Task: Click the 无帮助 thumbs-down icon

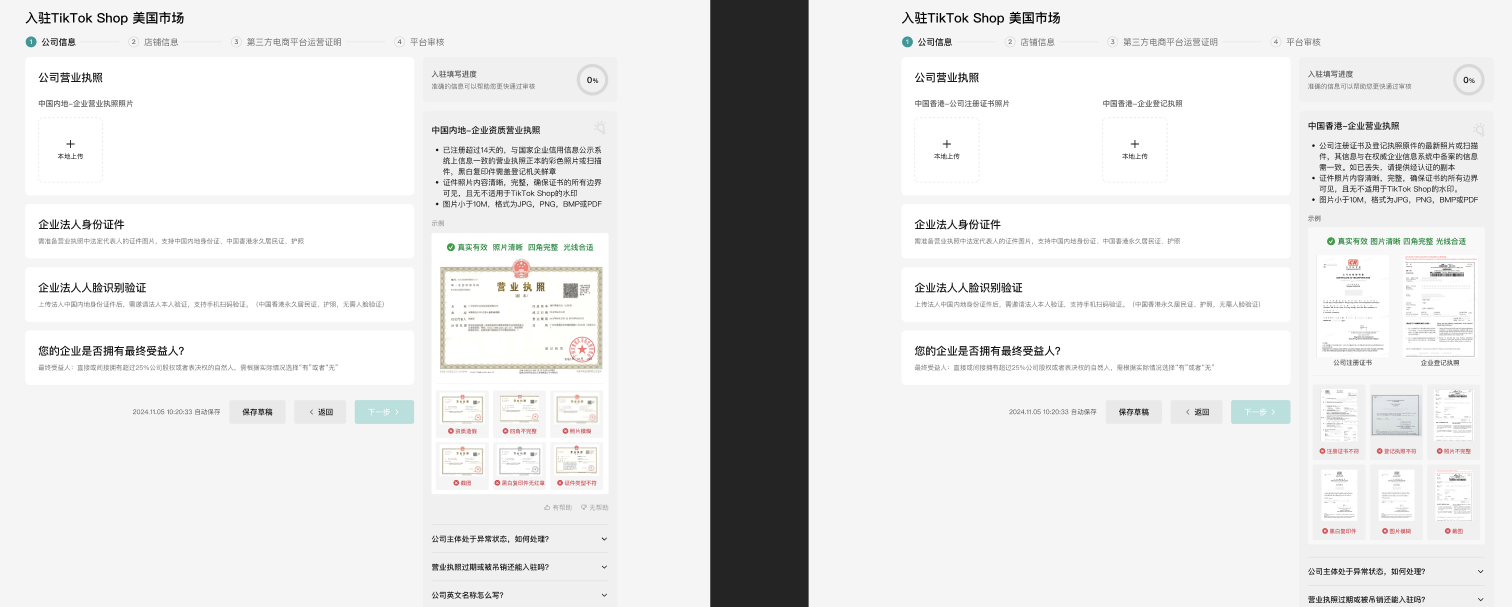Action: (x=584, y=507)
